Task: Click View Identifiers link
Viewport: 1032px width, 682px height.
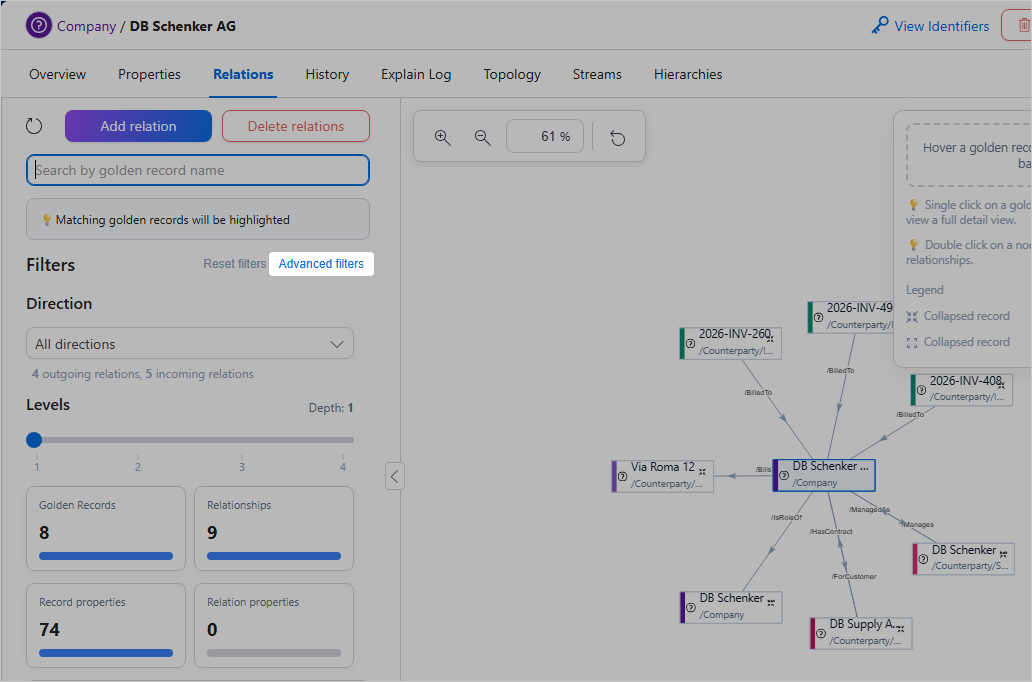Action: click(942, 26)
